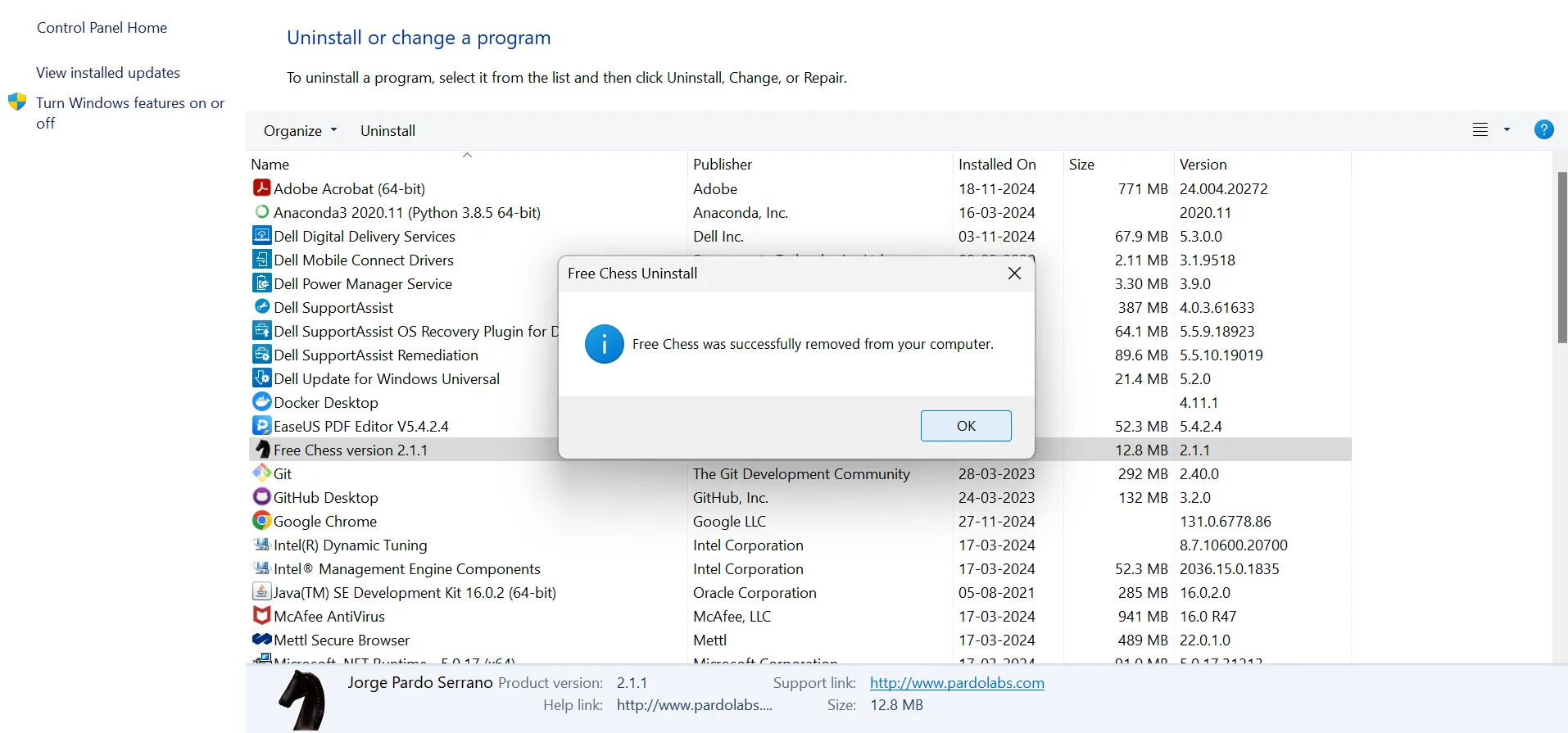Image resolution: width=1568 pixels, height=733 pixels.
Task: Select Mettl Secure Browser program name
Action: pos(342,640)
